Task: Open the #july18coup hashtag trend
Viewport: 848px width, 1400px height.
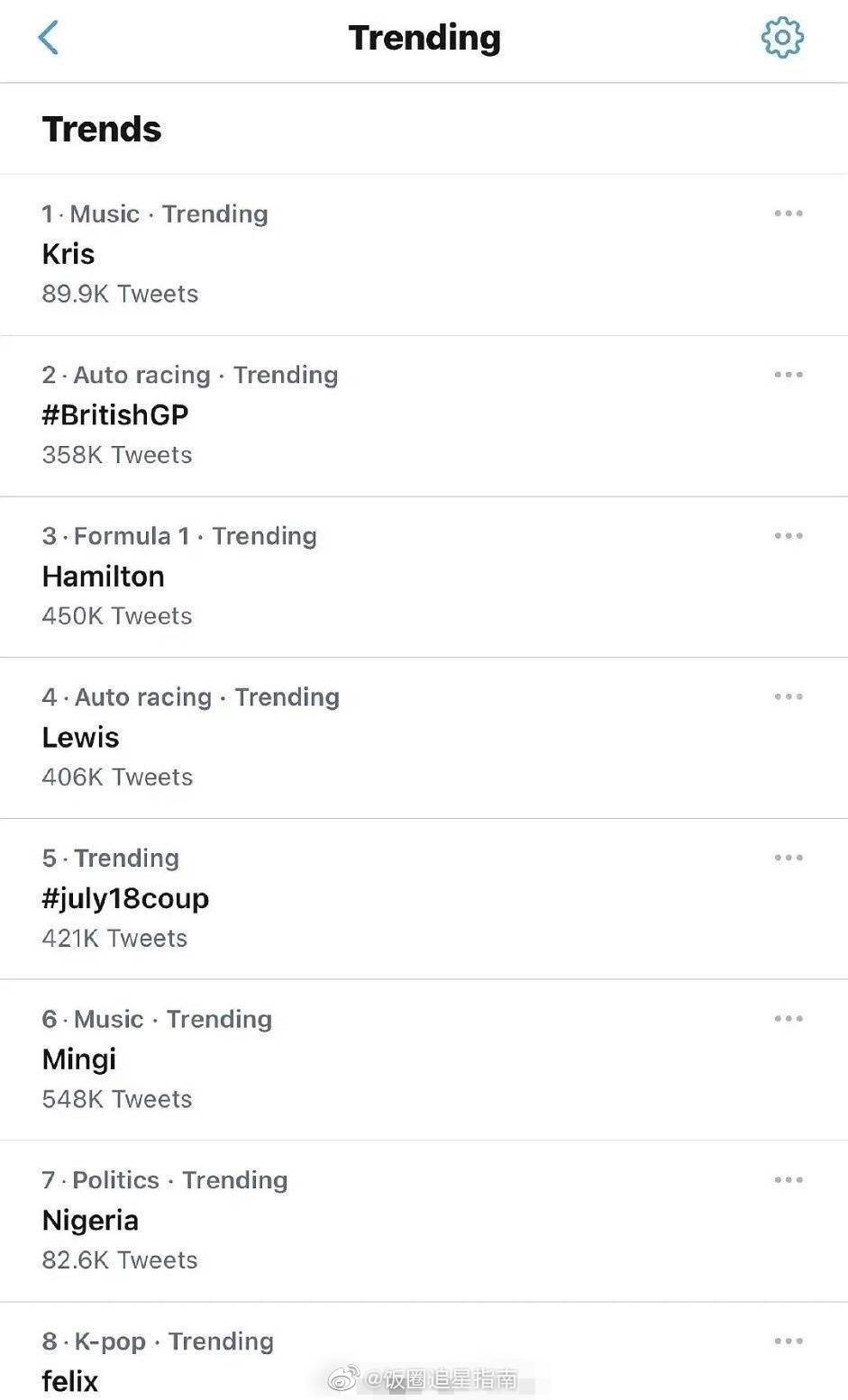Action: click(125, 899)
